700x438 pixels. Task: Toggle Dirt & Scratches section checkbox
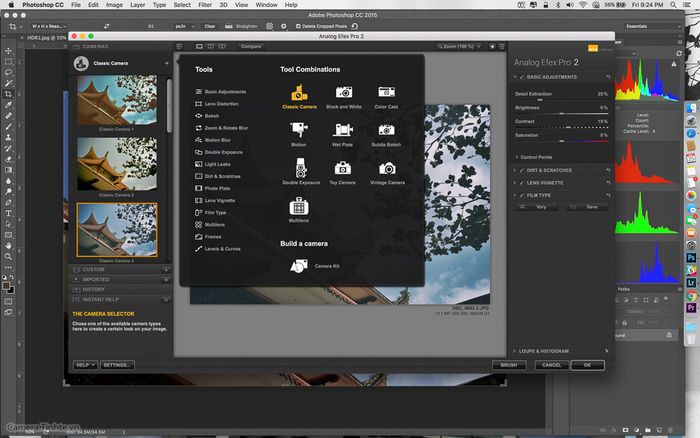click(x=522, y=171)
